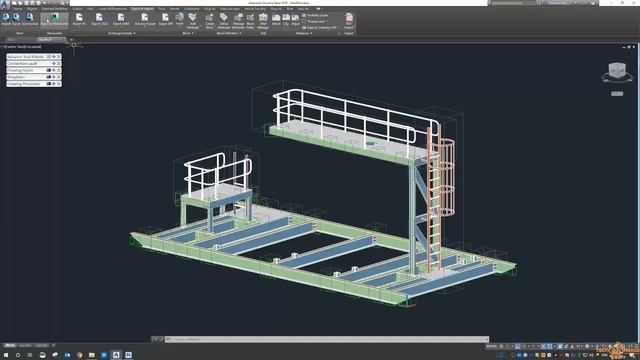
Task: Click the Advance Steel taskbar icon
Action: tap(116, 355)
